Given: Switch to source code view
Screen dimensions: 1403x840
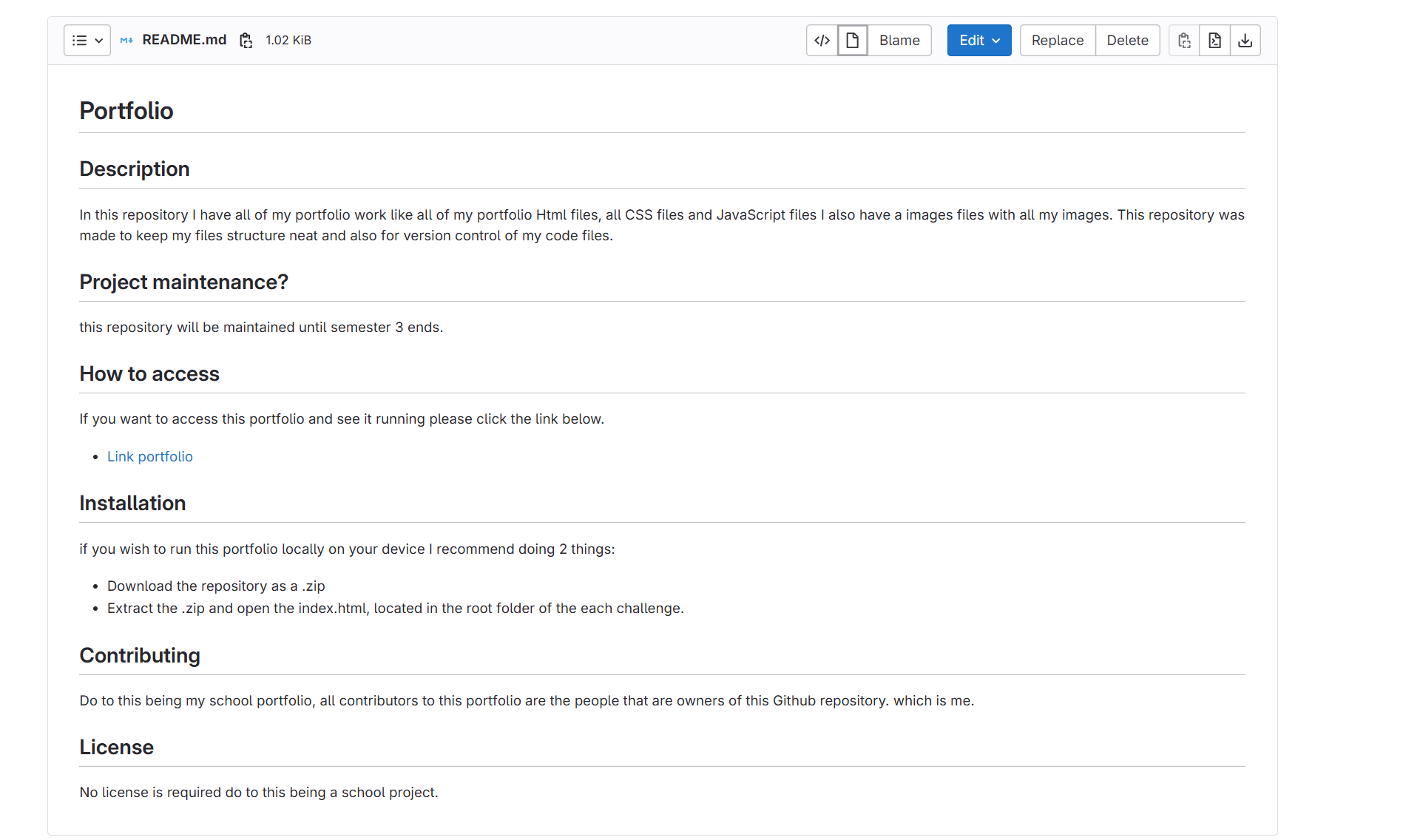Looking at the screenshot, I should 822,41.
